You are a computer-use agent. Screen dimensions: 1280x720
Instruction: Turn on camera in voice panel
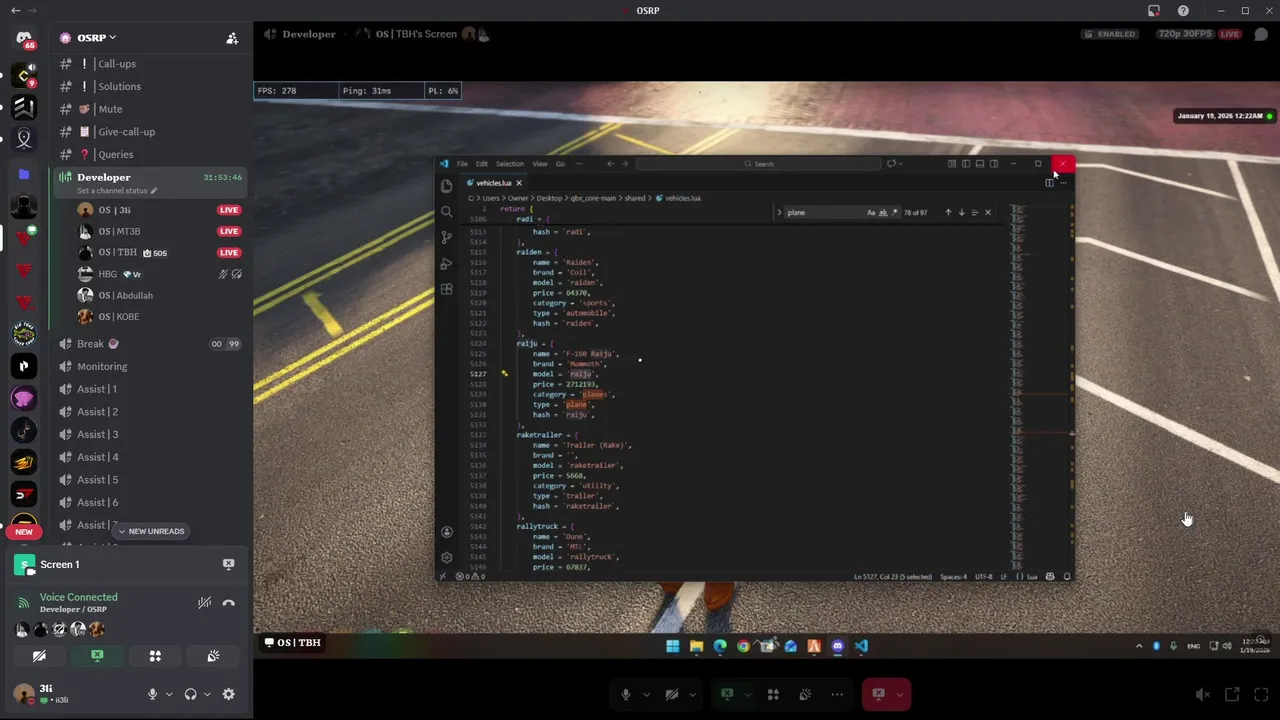click(39, 656)
